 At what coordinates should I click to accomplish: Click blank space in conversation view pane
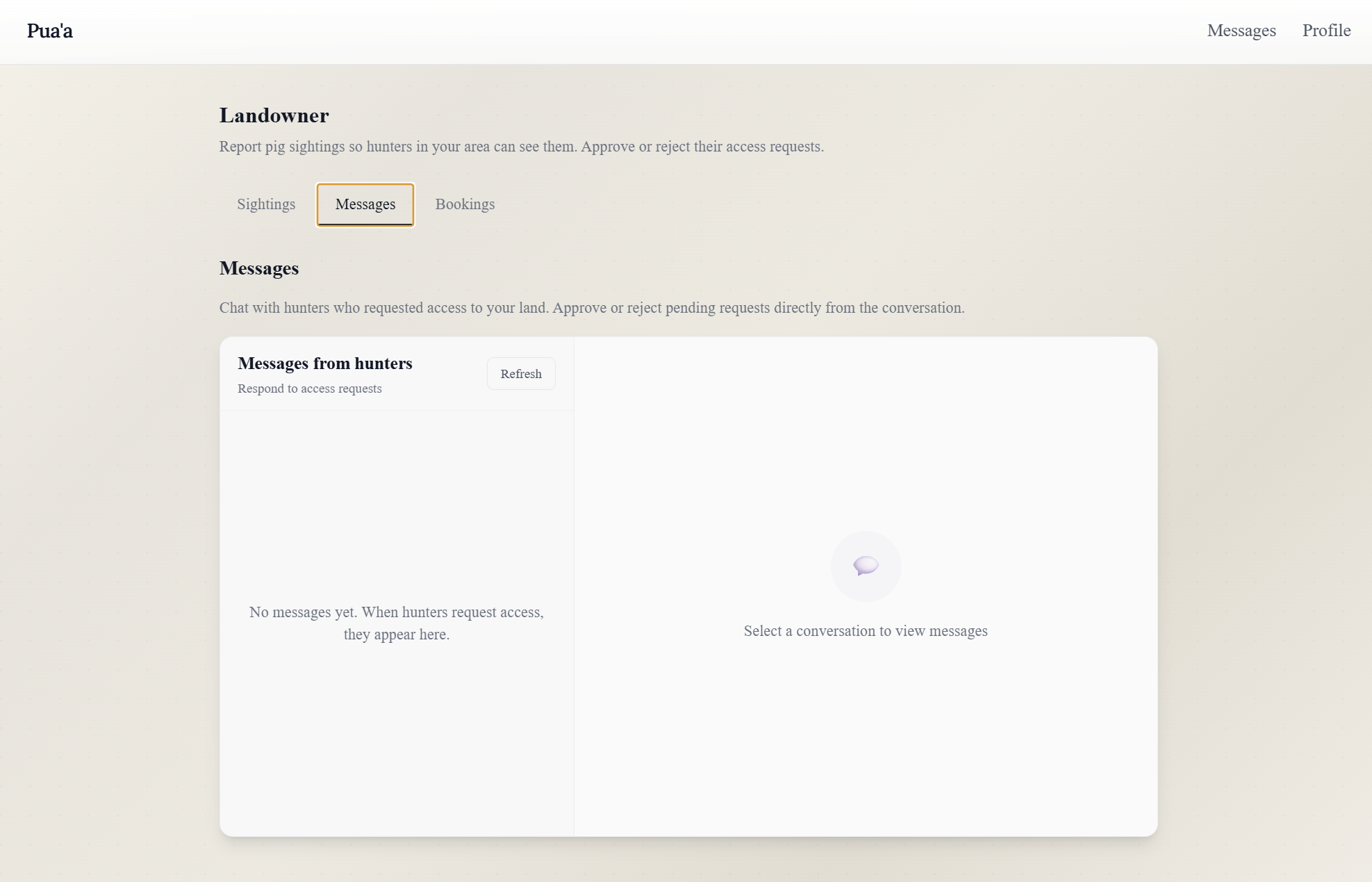click(865, 431)
